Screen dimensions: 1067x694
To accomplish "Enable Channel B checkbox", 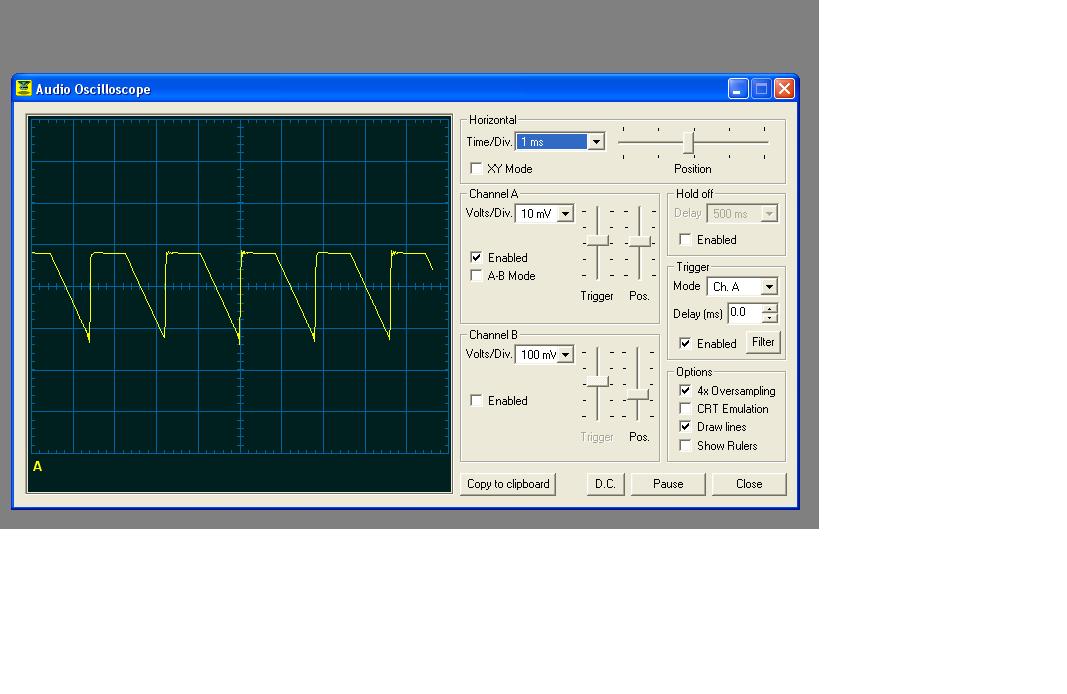I will tap(476, 400).
